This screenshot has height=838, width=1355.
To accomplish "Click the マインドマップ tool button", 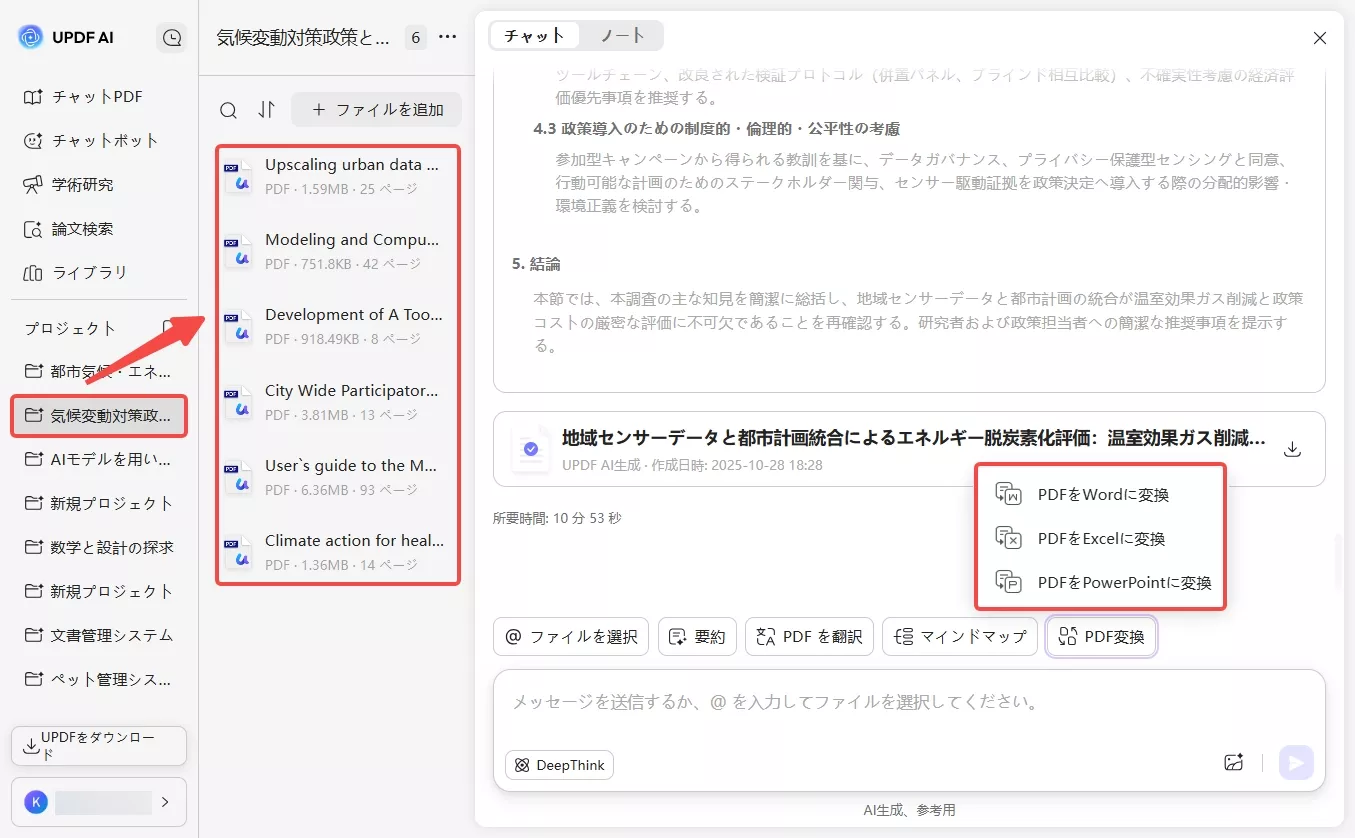I will click(959, 636).
